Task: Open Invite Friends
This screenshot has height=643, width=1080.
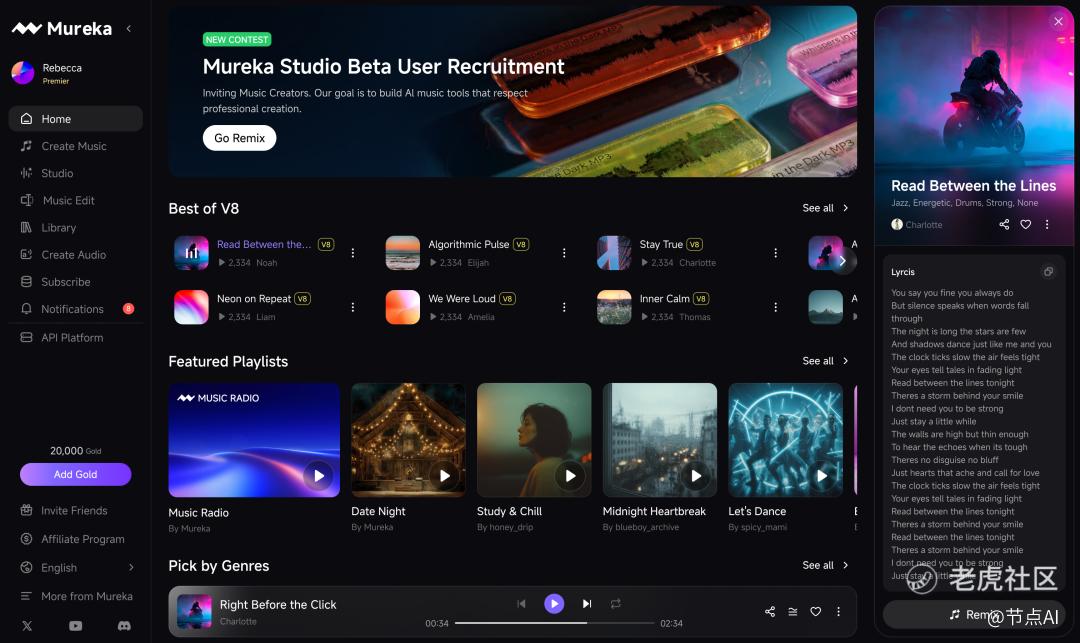Action: (76, 510)
